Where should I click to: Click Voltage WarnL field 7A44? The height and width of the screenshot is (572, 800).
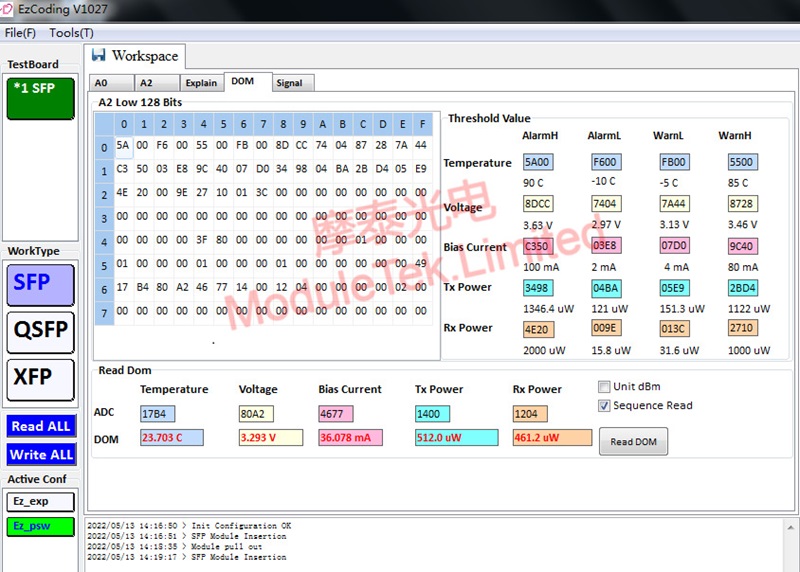click(674, 204)
